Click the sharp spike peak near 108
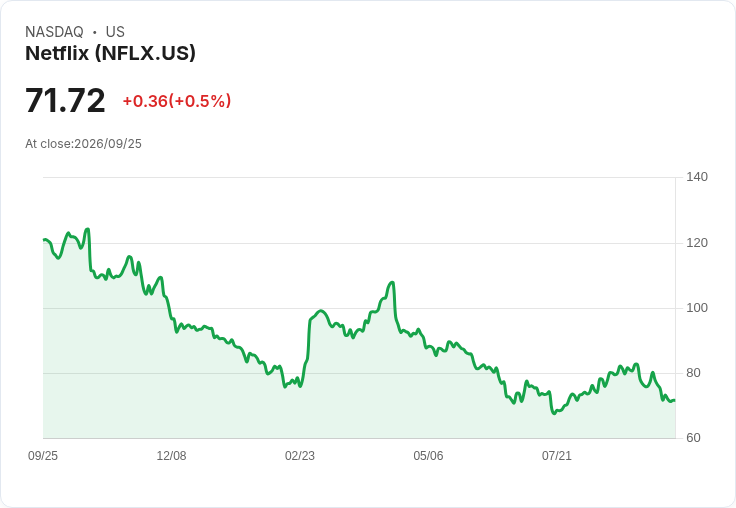 point(392,282)
